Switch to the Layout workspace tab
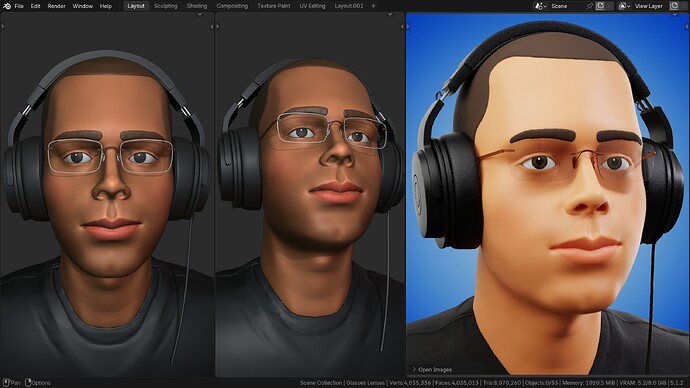Viewport: 690px width, 388px height. coord(136,6)
